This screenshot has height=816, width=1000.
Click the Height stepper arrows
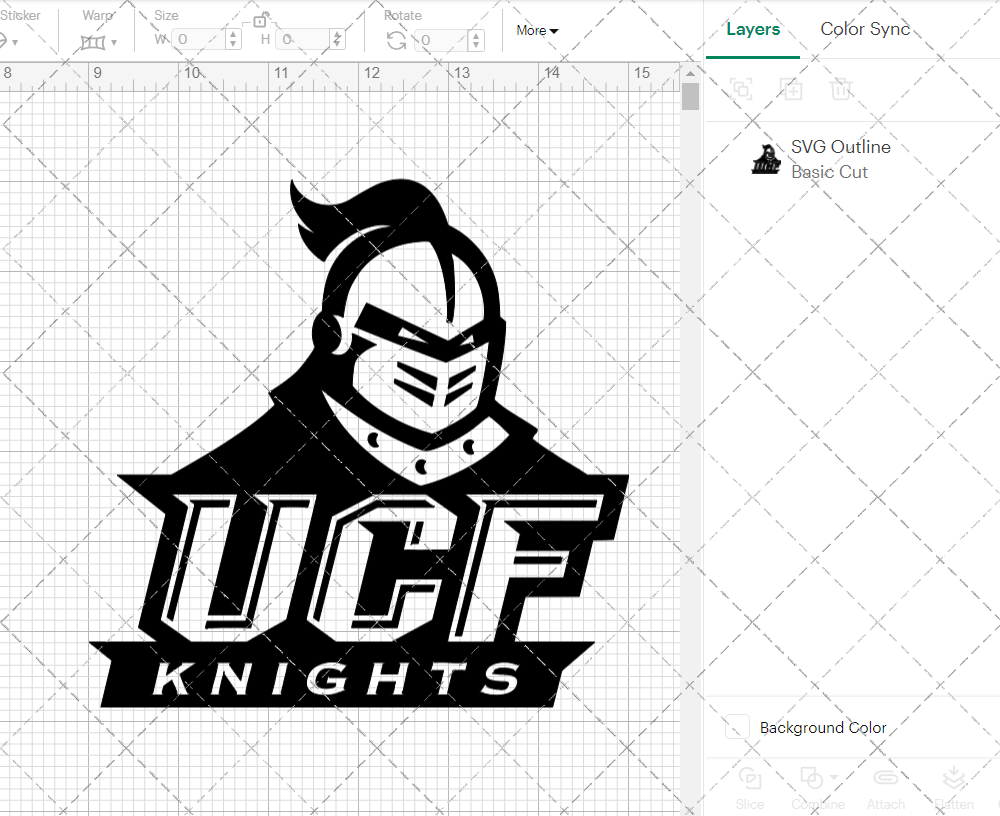[337, 40]
